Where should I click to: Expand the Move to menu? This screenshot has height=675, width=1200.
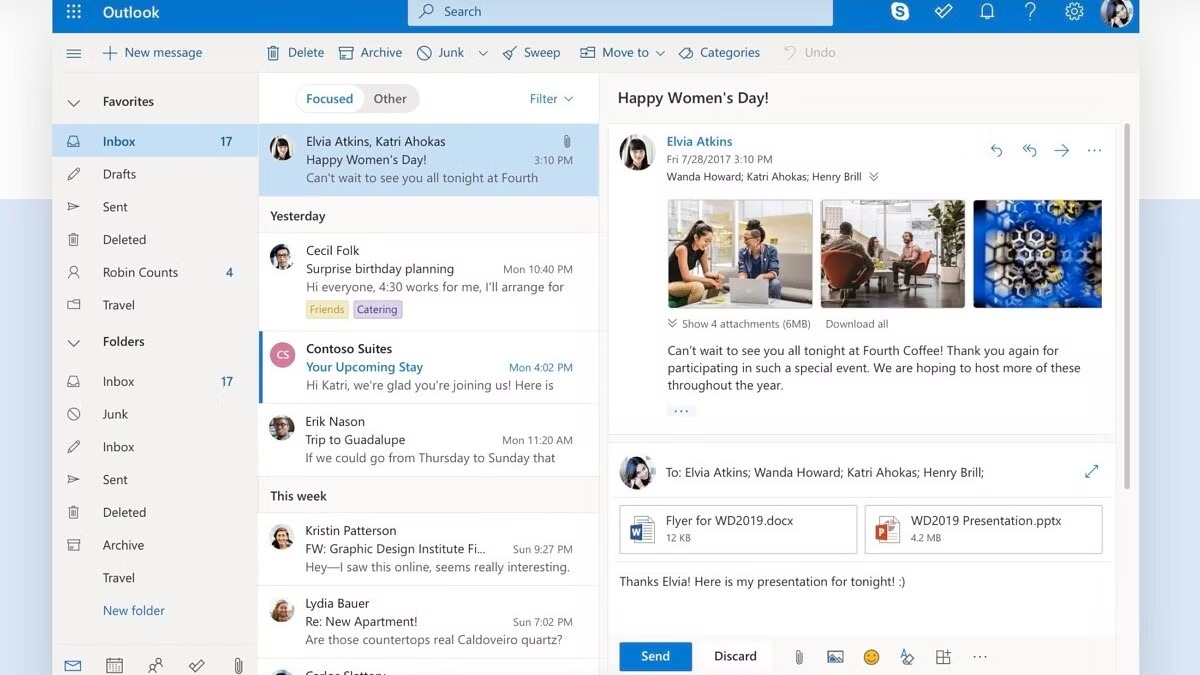tap(622, 52)
